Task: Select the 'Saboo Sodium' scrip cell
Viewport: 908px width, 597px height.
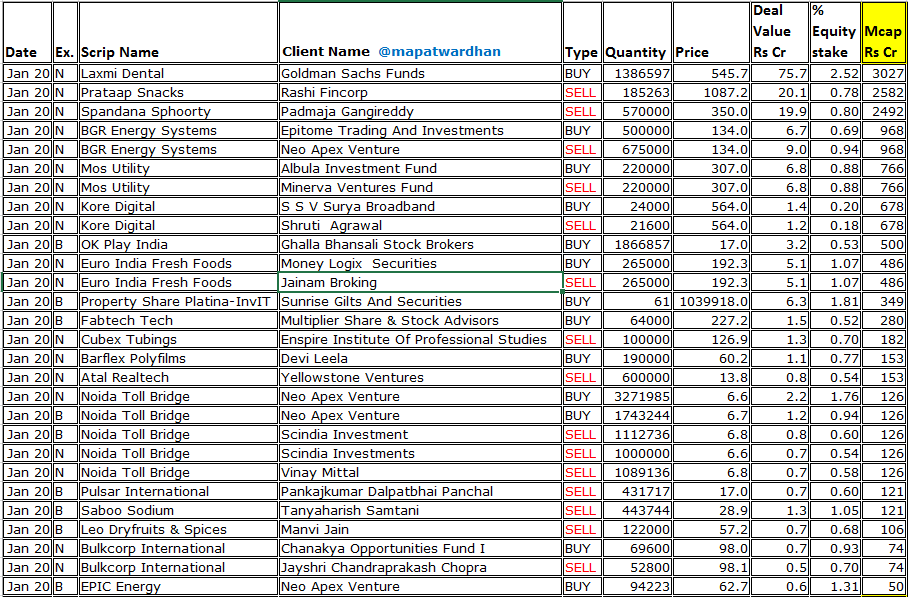Action: pyautogui.click(x=178, y=511)
